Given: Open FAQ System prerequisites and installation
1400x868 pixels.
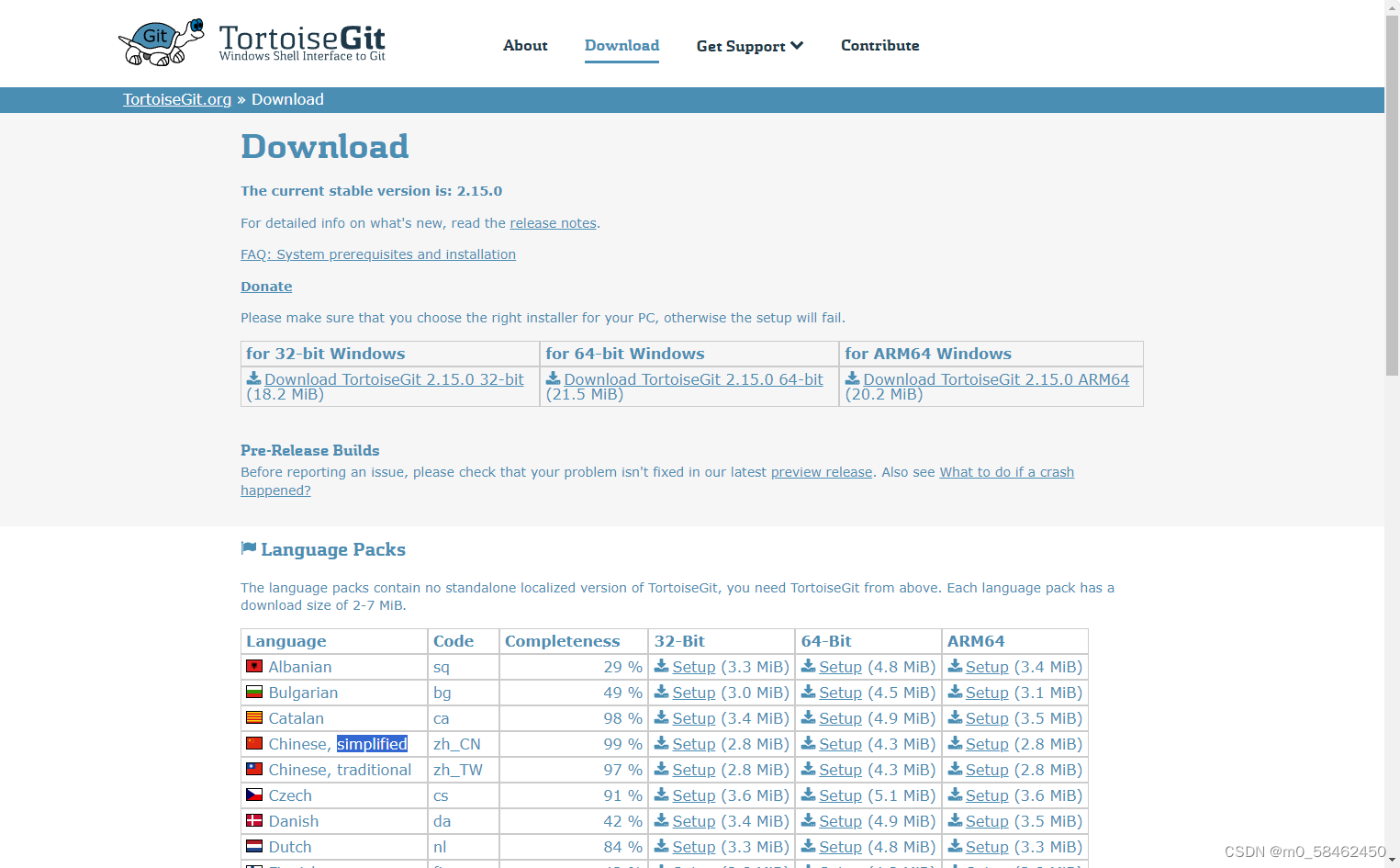Looking at the screenshot, I should (378, 254).
